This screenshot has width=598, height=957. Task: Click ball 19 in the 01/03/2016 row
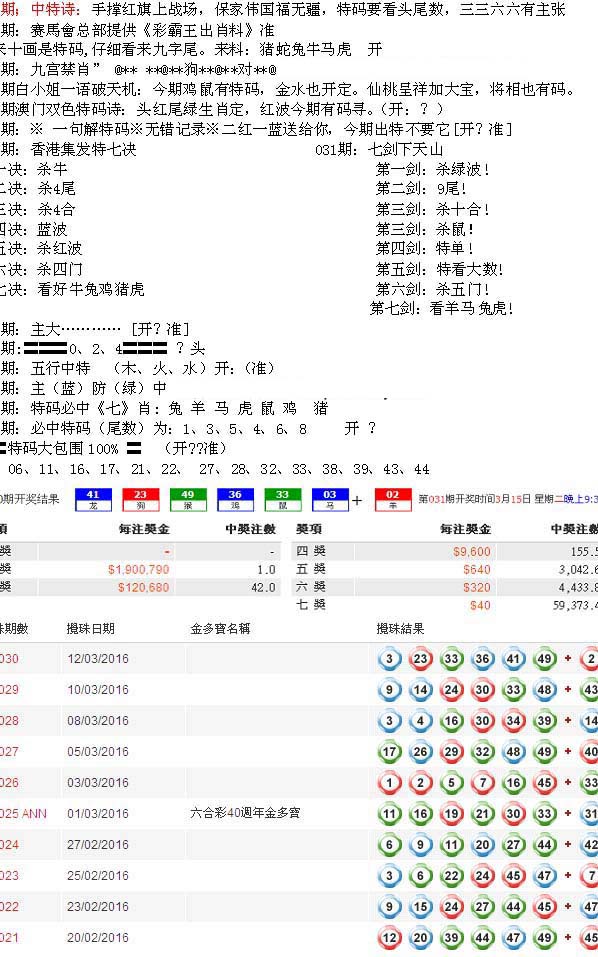pos(452,814)
